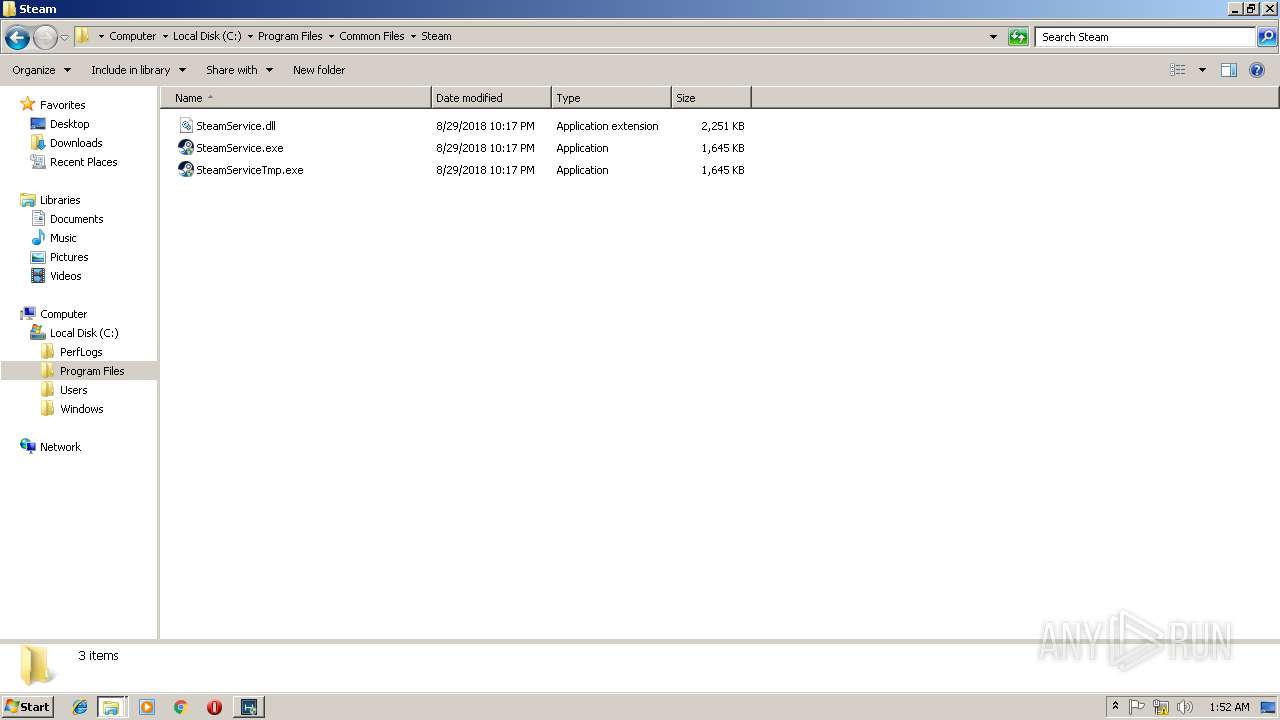Screen dimensions: 1280x720
Task: Show hidden tray icons arrow
Action: click(x=1115, y=707)
